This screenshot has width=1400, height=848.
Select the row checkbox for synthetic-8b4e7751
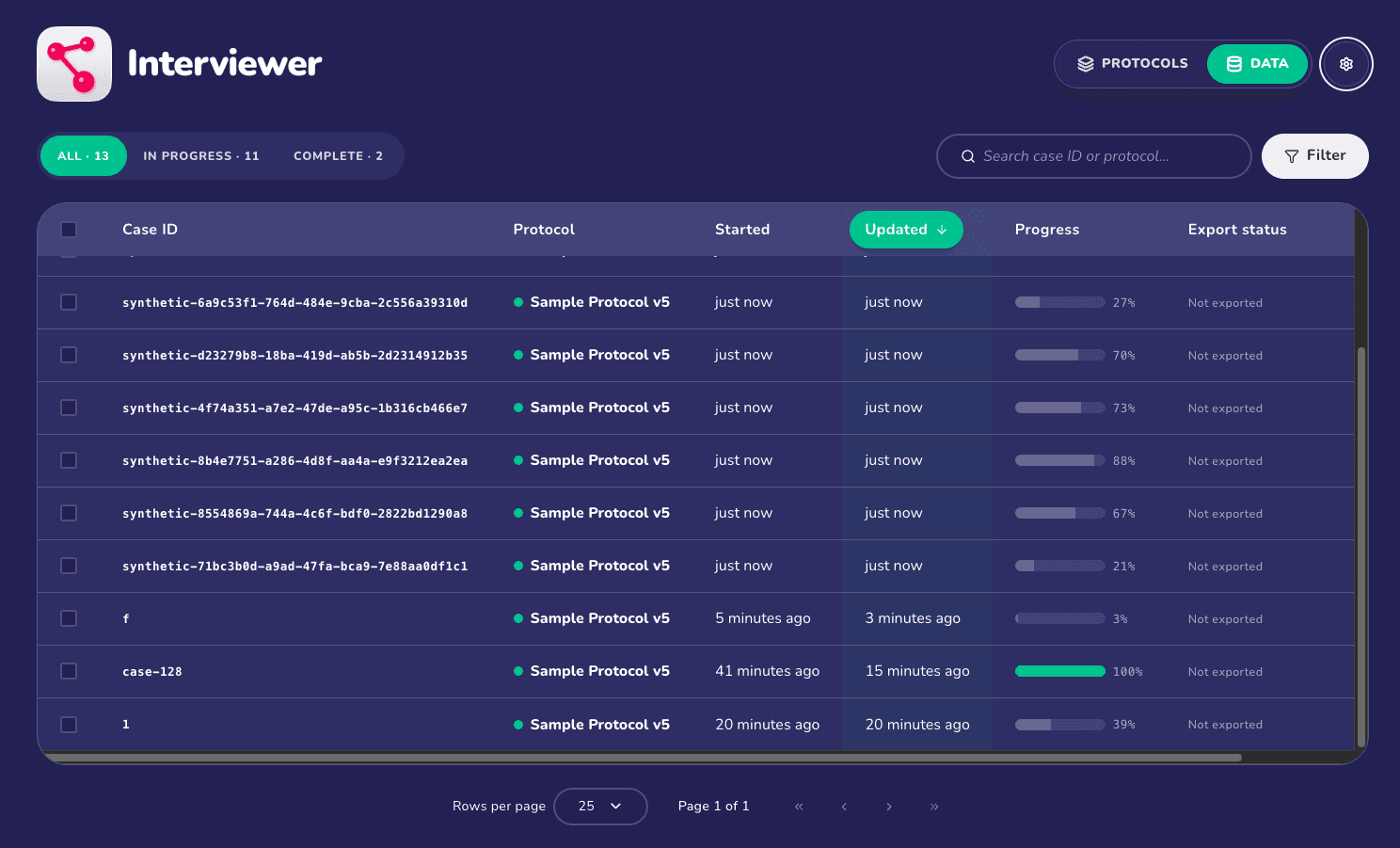point(69,460)
